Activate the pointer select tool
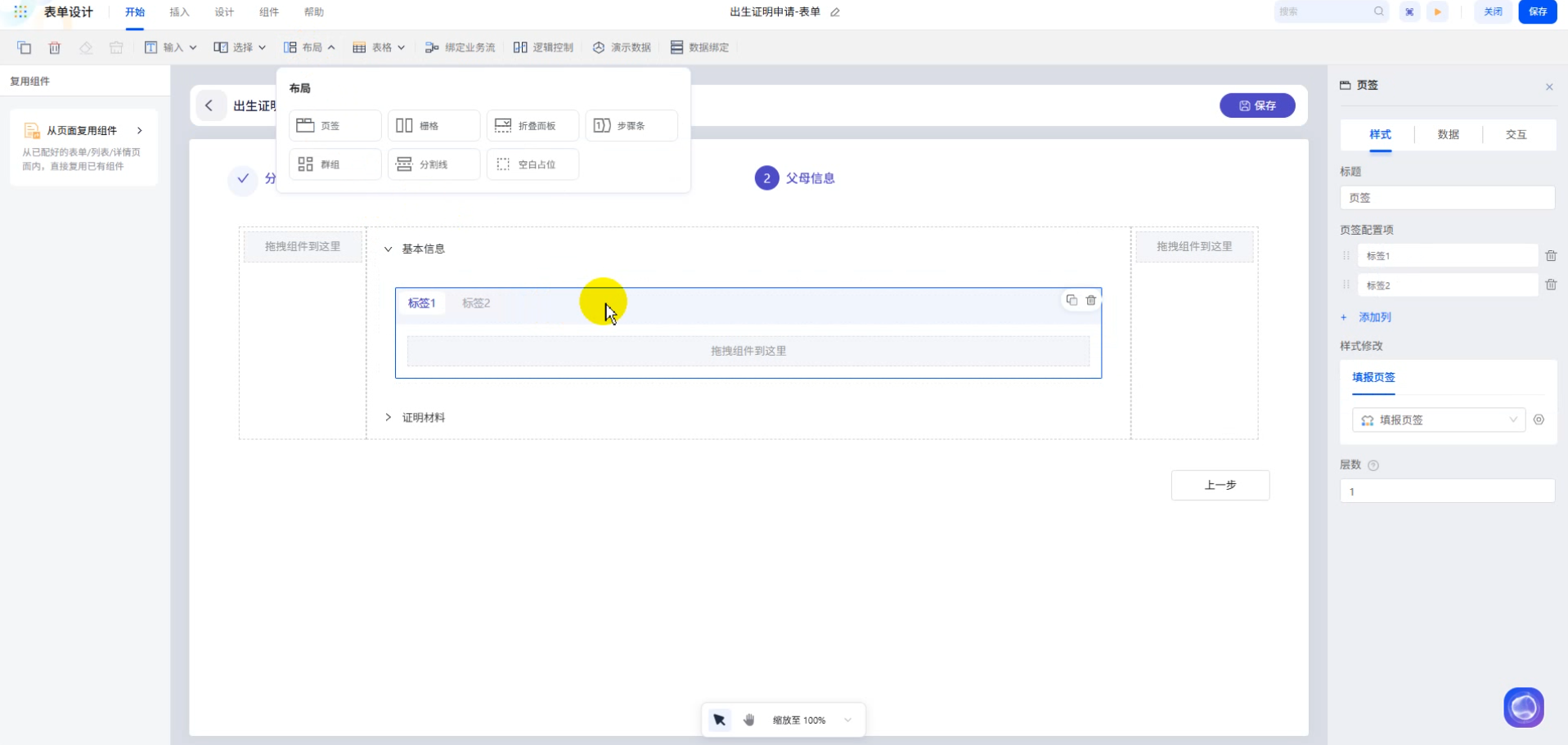This screenshot has width=1568, height=745. 719,720
